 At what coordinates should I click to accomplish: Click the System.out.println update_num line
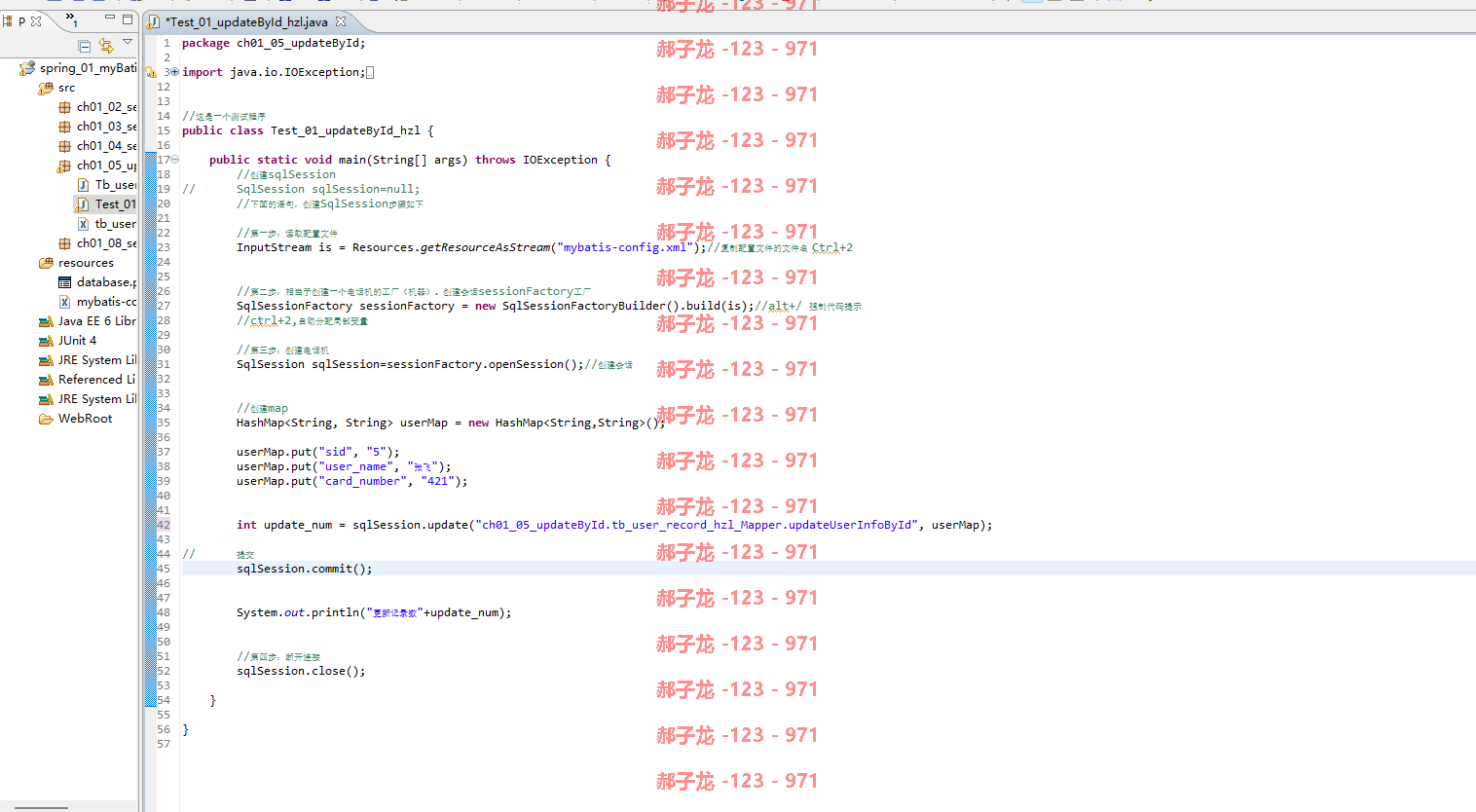374,612
